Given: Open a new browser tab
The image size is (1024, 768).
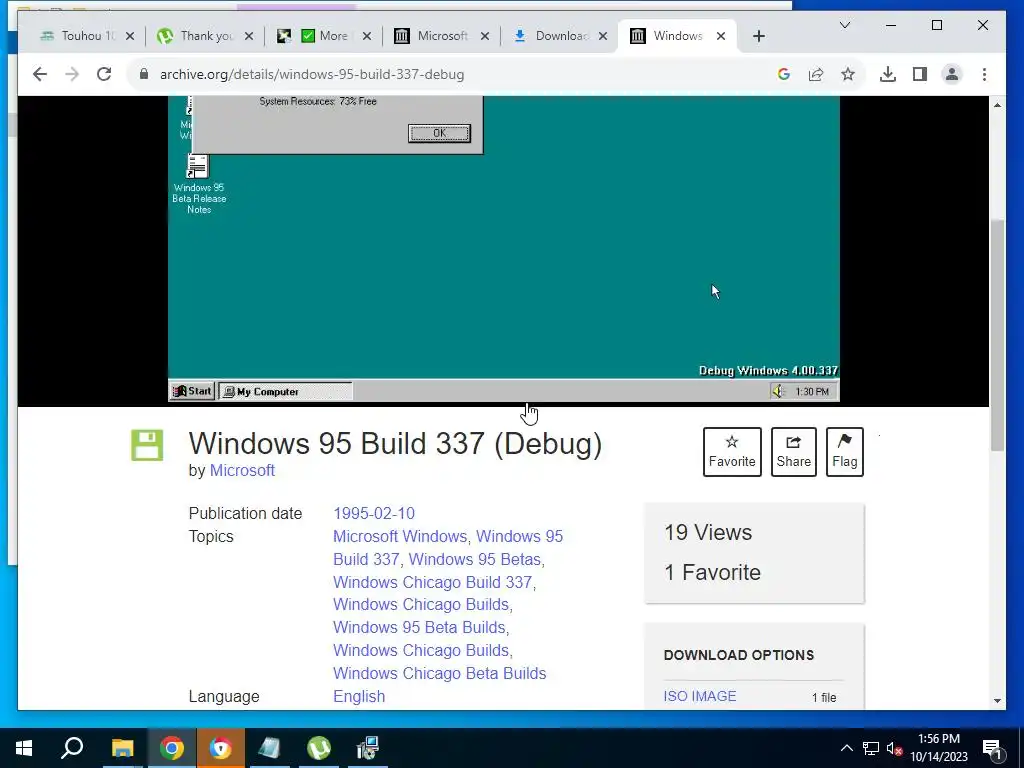Looking at the screenshot, I should pos(758,36).
